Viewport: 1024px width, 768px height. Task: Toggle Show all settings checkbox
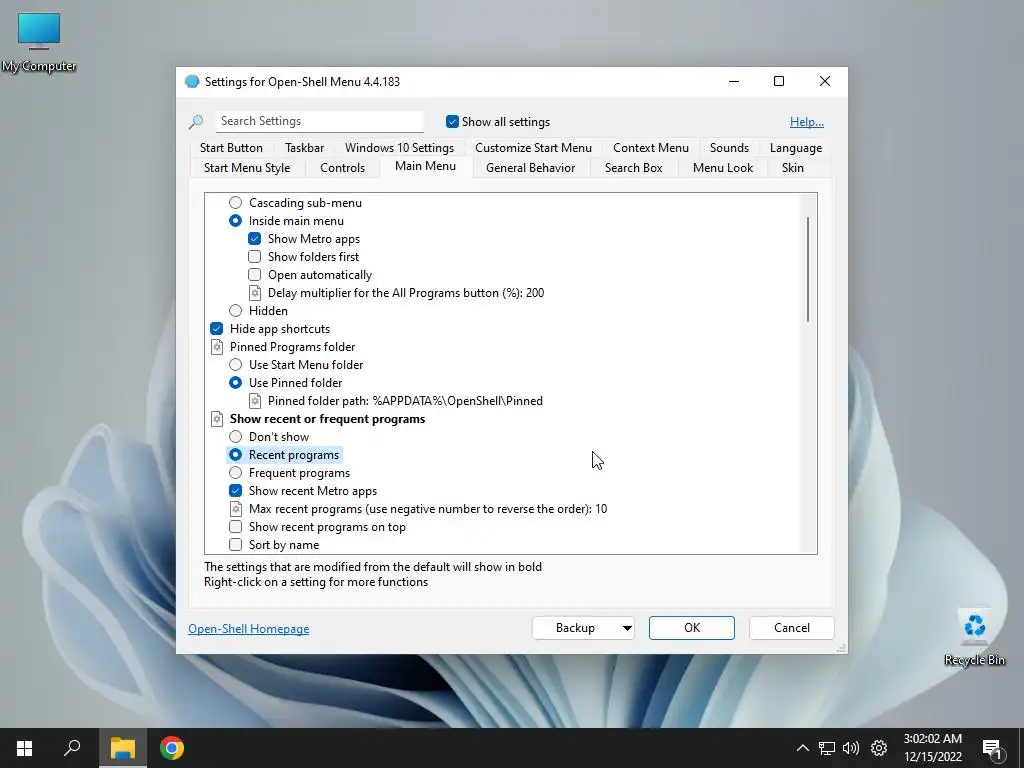tap(452, 121)
